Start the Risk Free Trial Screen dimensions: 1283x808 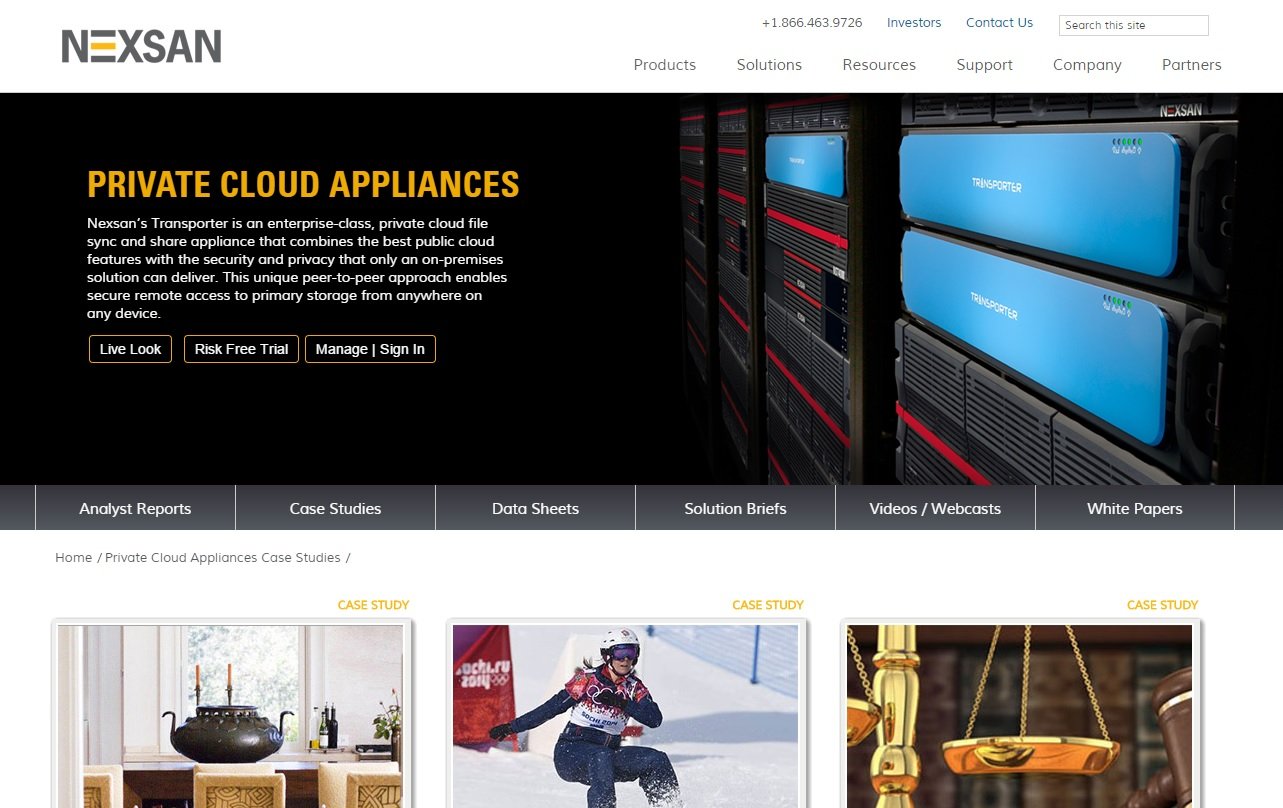coord(241,349)
